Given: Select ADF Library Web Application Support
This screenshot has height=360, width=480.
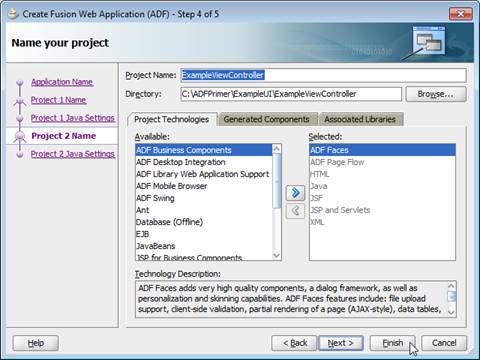Looking at the screenshot, I should click(204, 174).
